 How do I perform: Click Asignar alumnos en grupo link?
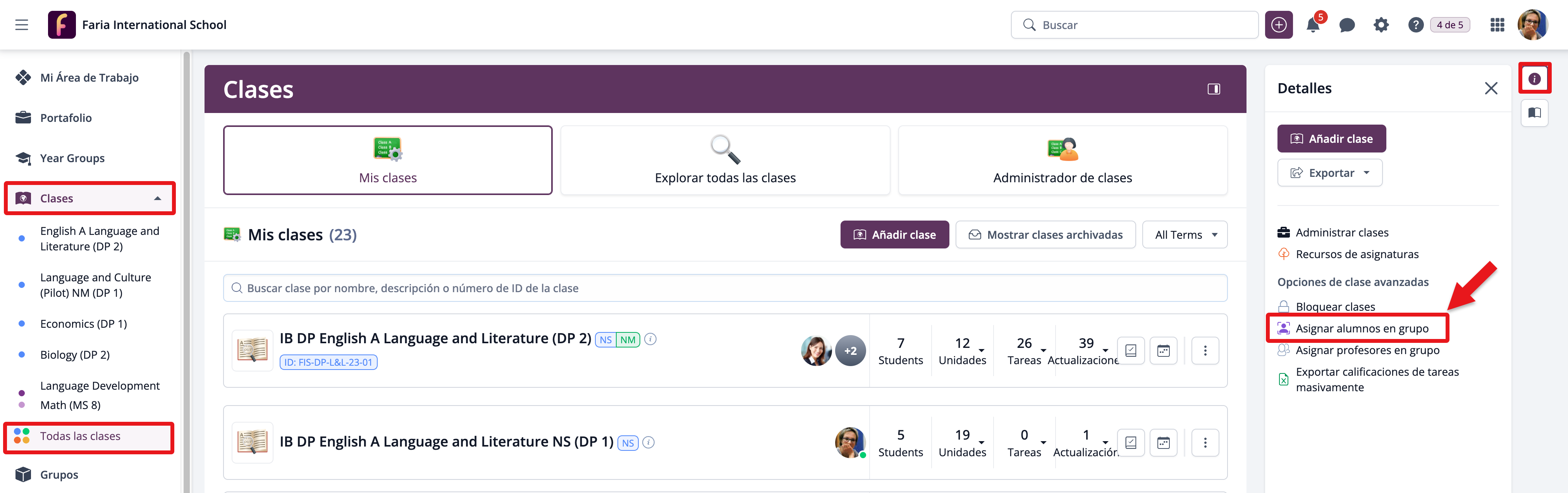[1362, 329]
